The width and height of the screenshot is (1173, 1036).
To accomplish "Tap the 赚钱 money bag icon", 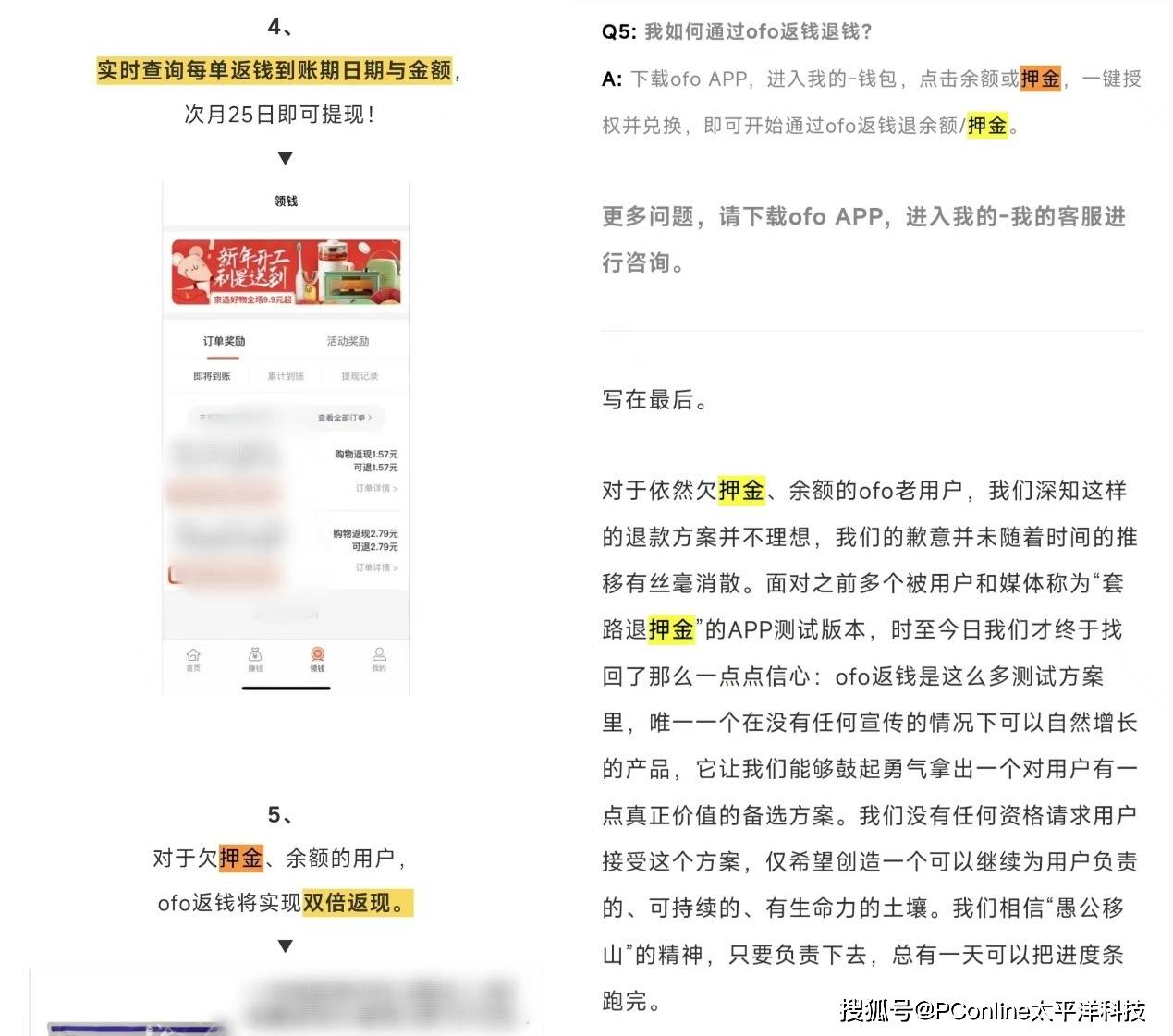I will [255, 660].
